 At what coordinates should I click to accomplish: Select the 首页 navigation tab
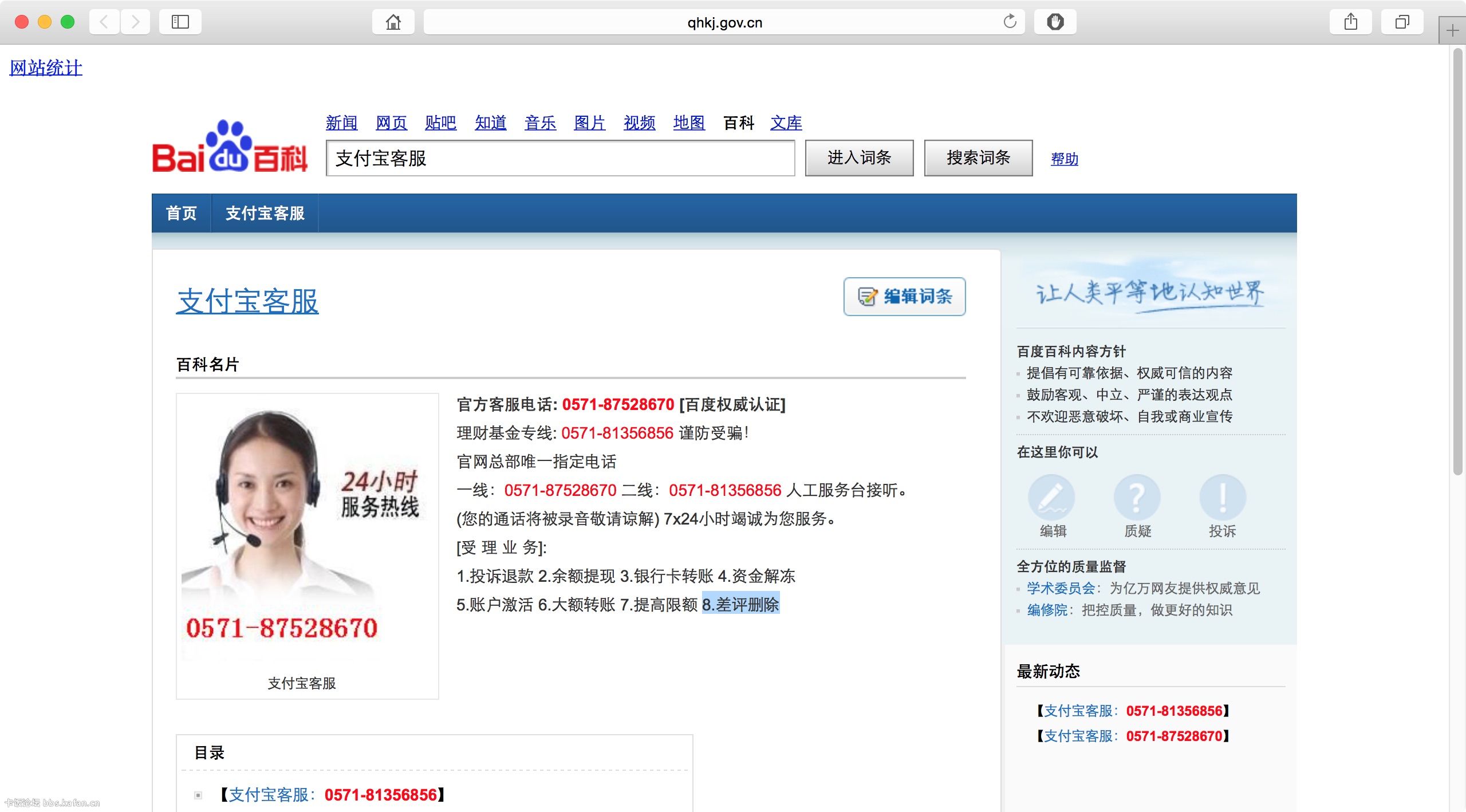tap(181, 213)
